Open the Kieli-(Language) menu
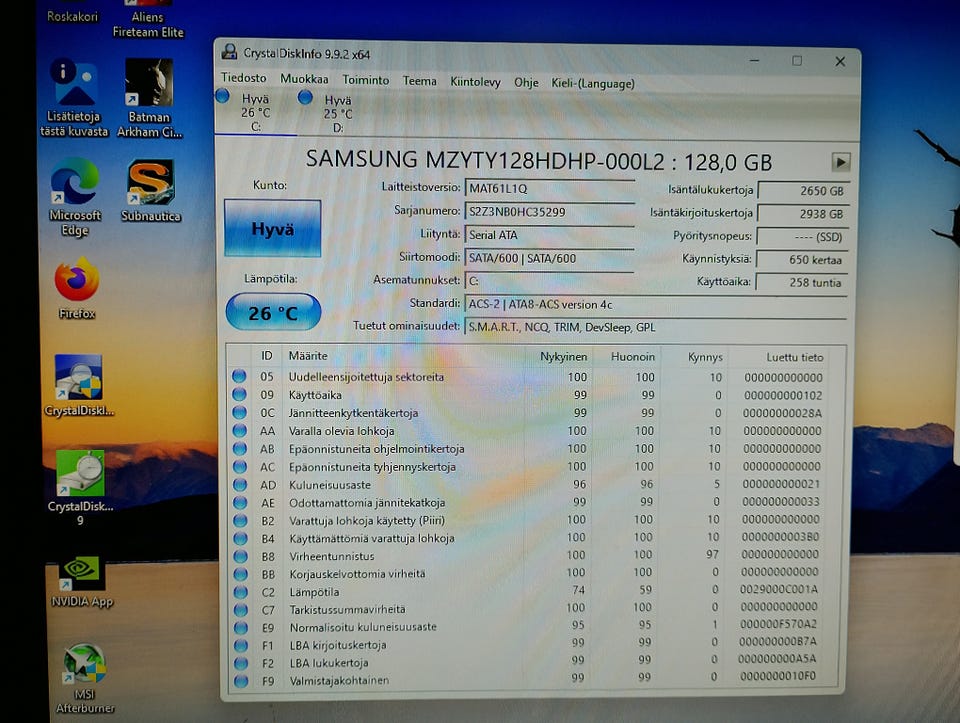The image size is (960, 723). pos(593,83)
